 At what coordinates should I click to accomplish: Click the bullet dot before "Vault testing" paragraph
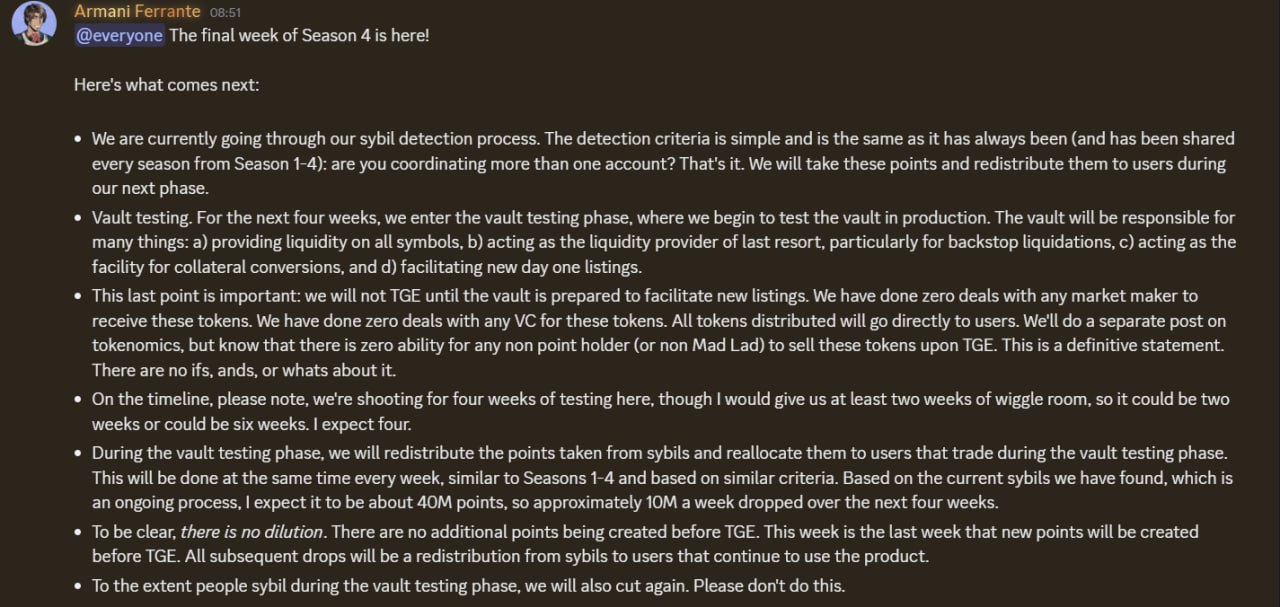pyautogui.click(x=79, y=218)
